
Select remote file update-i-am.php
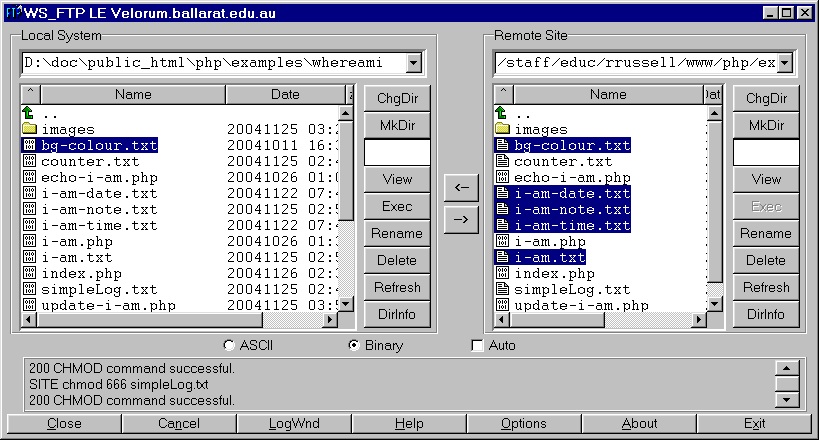point(581,305)
